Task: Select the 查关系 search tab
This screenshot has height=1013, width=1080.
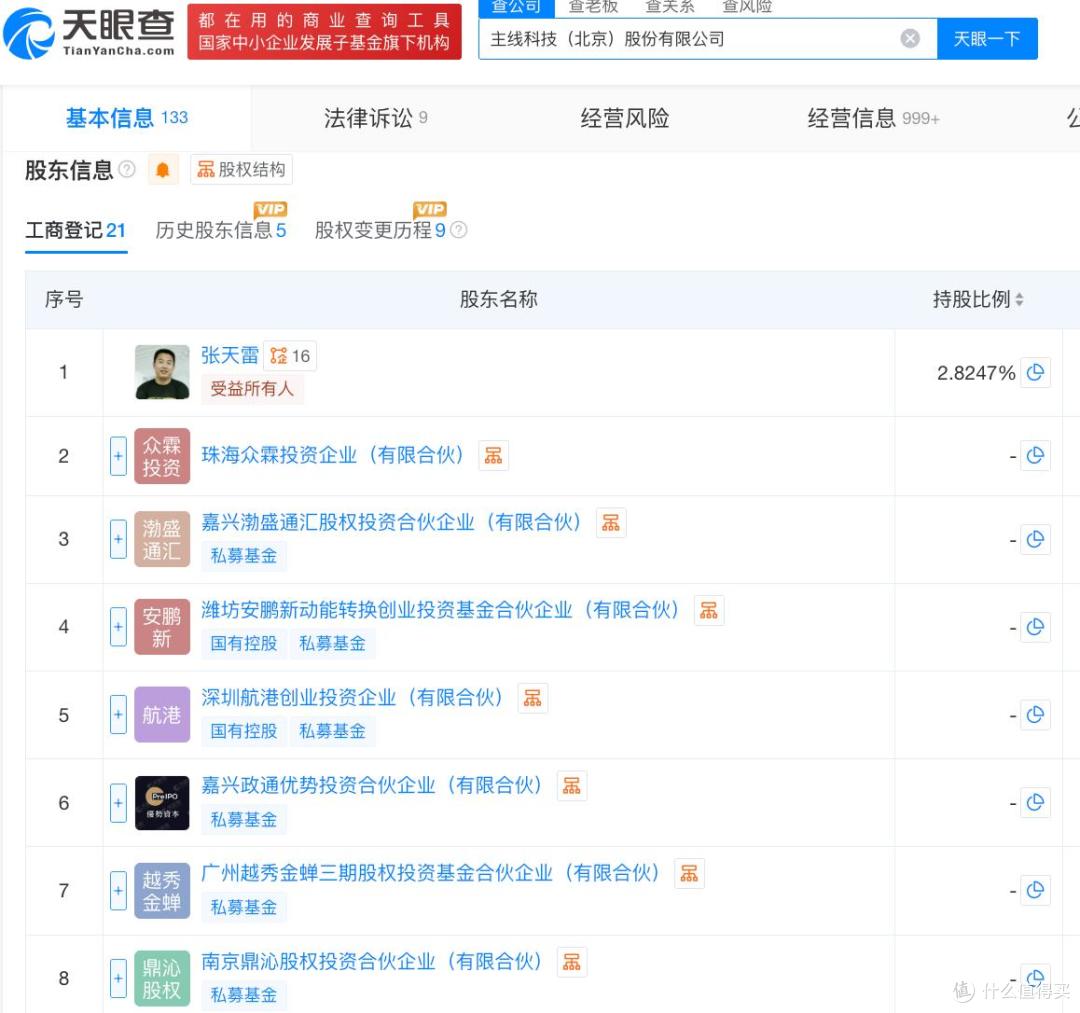Action: (669, 7)
